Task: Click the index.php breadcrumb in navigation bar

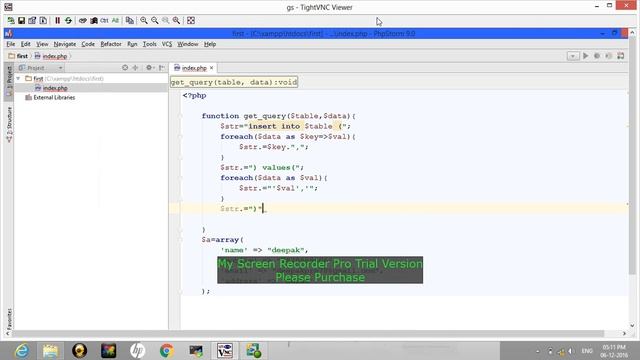Action: tap(51, 56)
